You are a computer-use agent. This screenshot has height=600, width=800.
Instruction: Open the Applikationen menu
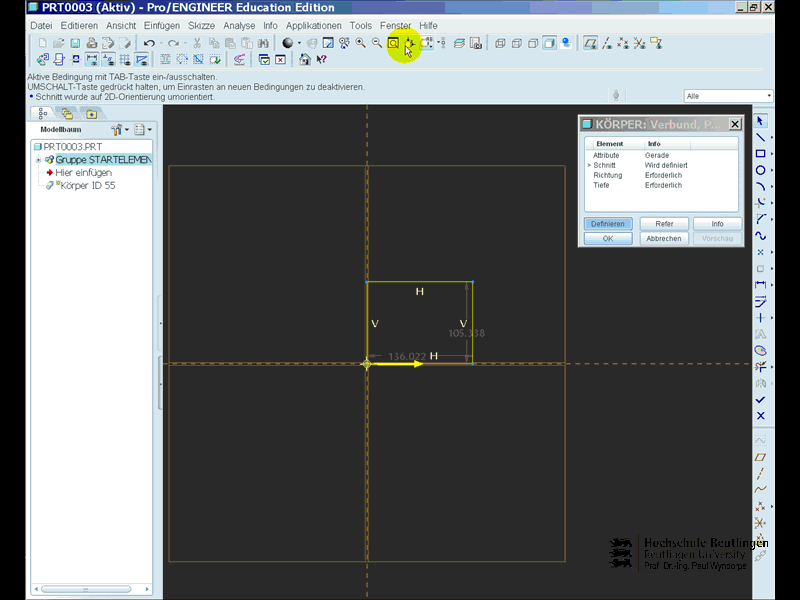click(314, 26)
